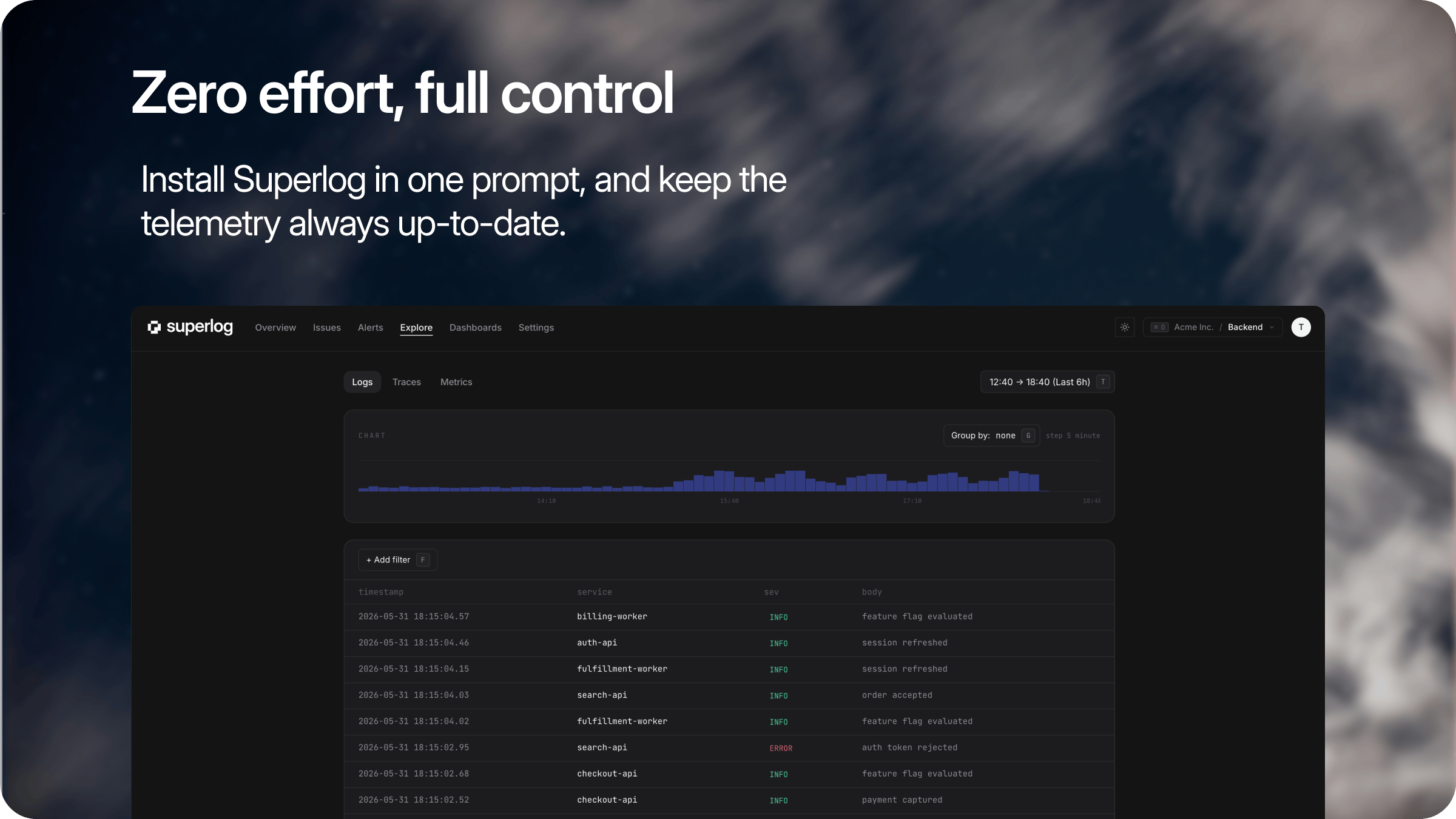This screenshot has width=1456, height=819.
Task: Click the "step 5 minute" chart label
Action: (1073, 436)
